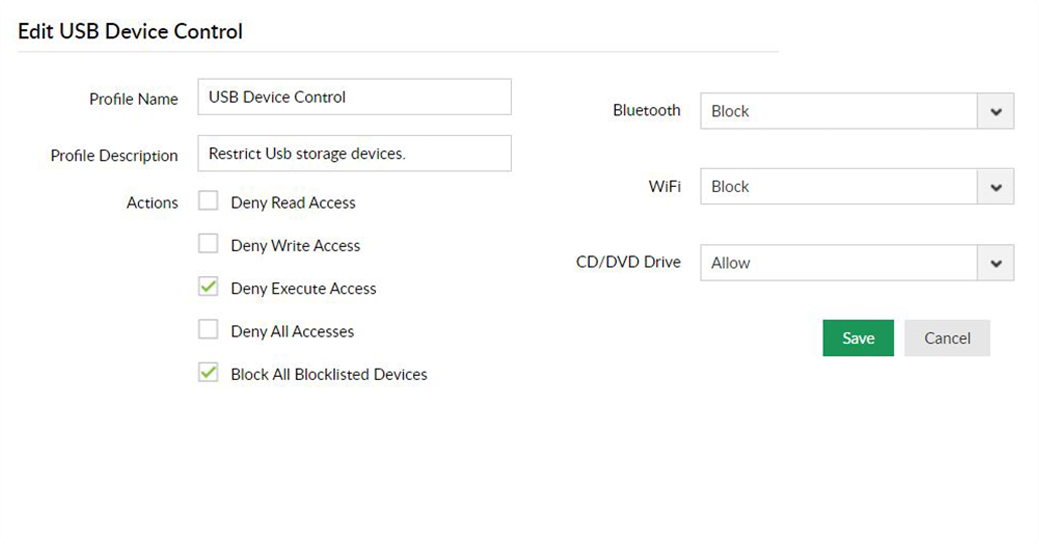Click the 'CD/DVD Drive' label text
This screenshot has height=544, width=1039.
pos(628,262)
